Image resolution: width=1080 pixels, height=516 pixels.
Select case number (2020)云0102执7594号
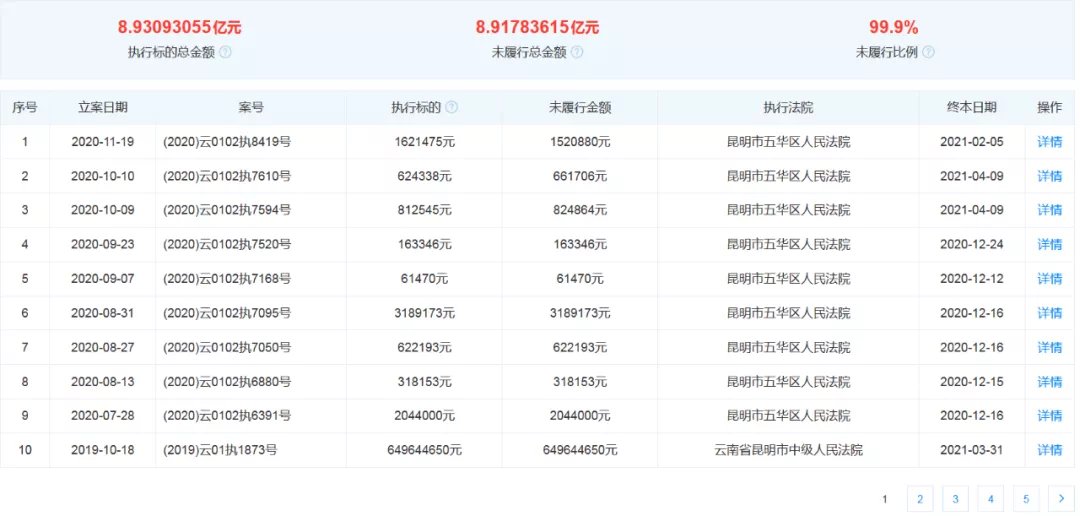(x=227, y=210)
